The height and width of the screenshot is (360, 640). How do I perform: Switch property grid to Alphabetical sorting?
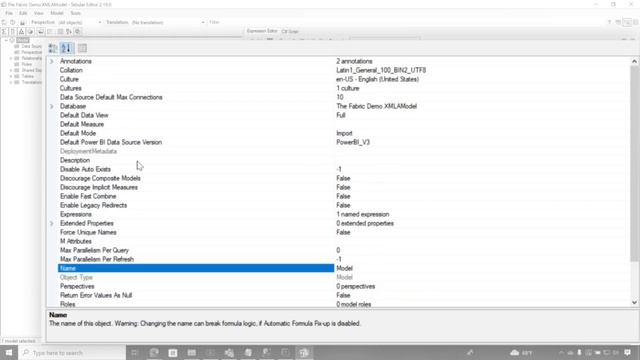(x=67, y=48)
